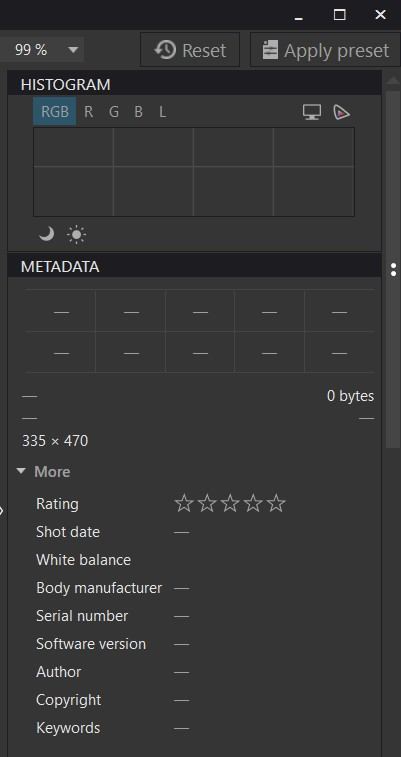The image size is (401, 757).
Task: Select the RGB histogram channel
Action: click(x=55, y=112)
